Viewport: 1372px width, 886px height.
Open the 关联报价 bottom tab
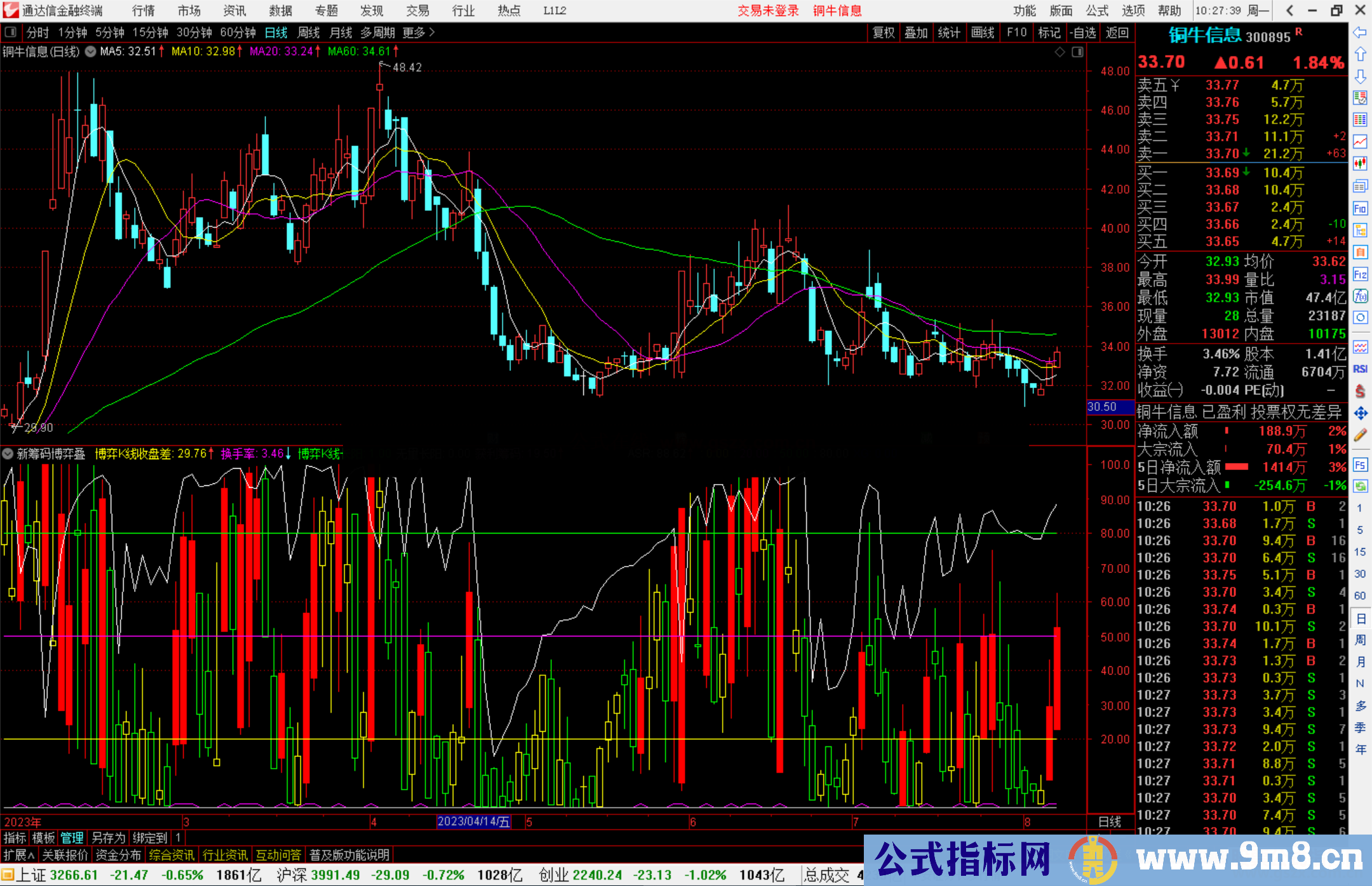click(x=65, y=855)
